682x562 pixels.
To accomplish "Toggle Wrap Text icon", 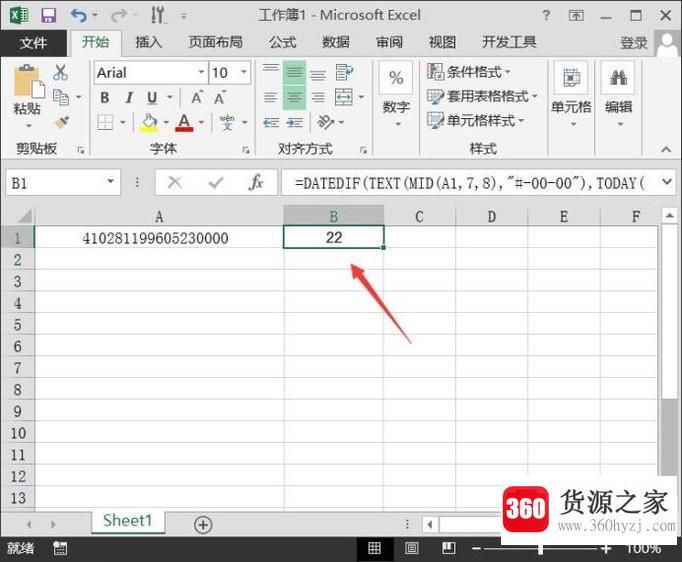I will [344, 72].
